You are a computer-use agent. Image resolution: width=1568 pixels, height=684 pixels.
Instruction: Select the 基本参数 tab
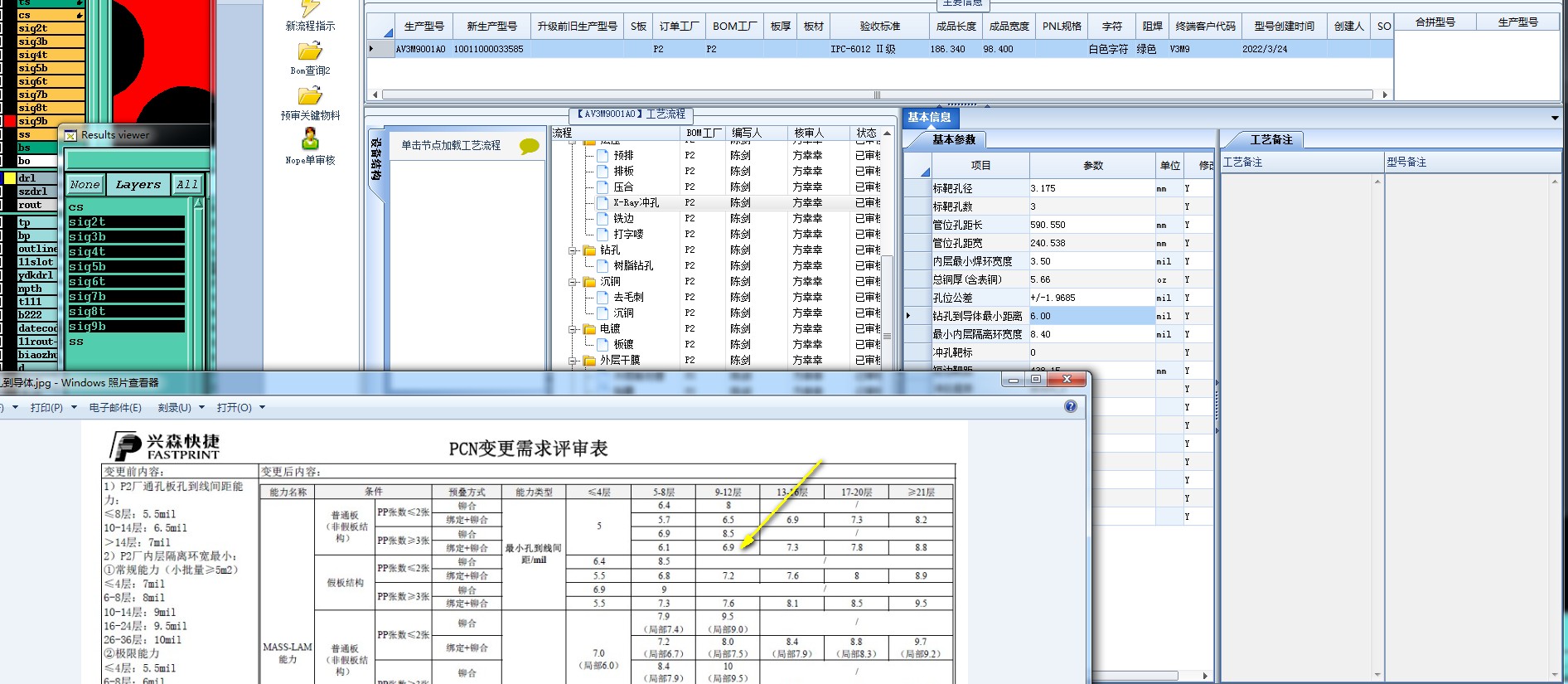pyautogui.click(x=954, y=139)
